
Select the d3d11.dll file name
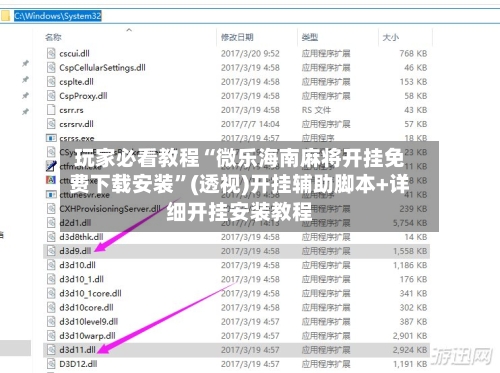[x=77, y=350]
